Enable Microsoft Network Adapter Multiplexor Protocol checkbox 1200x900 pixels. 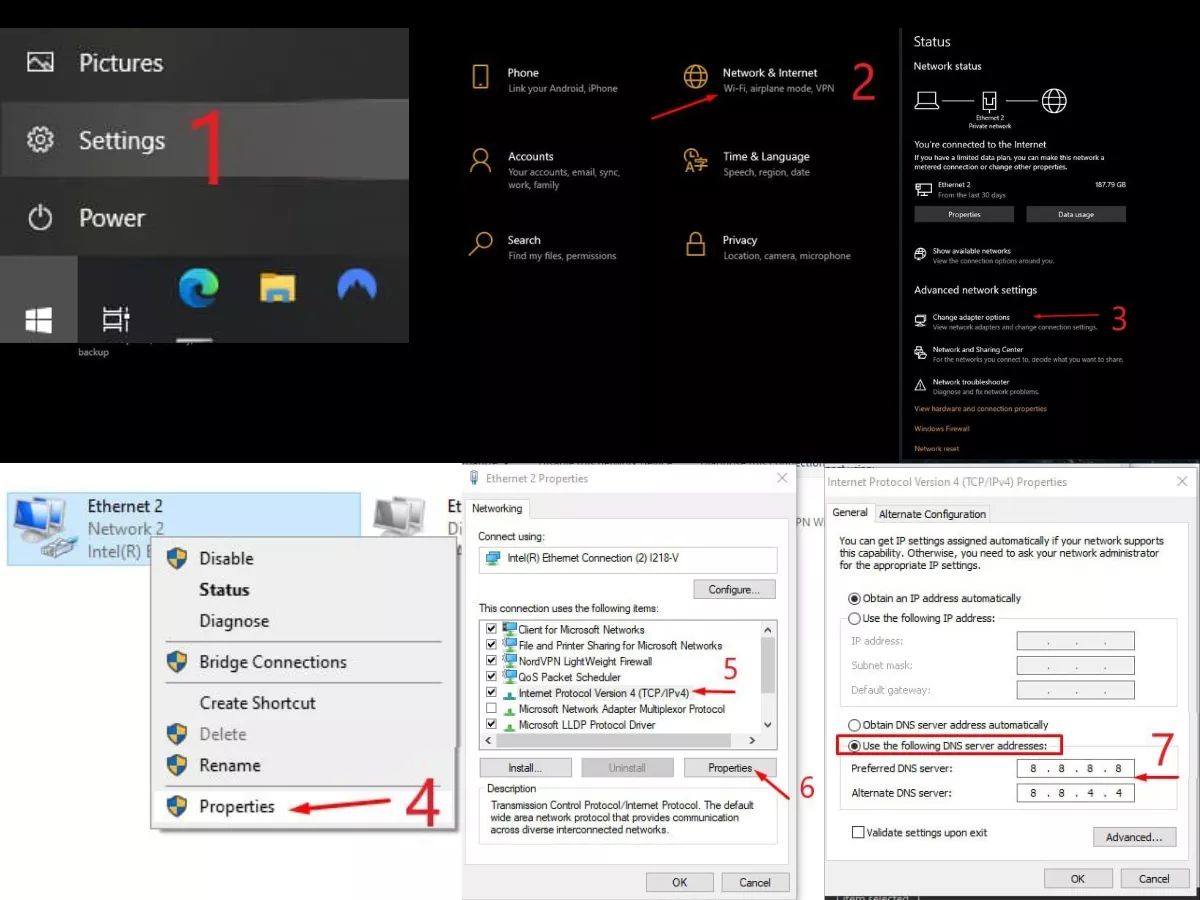point(490,709)
